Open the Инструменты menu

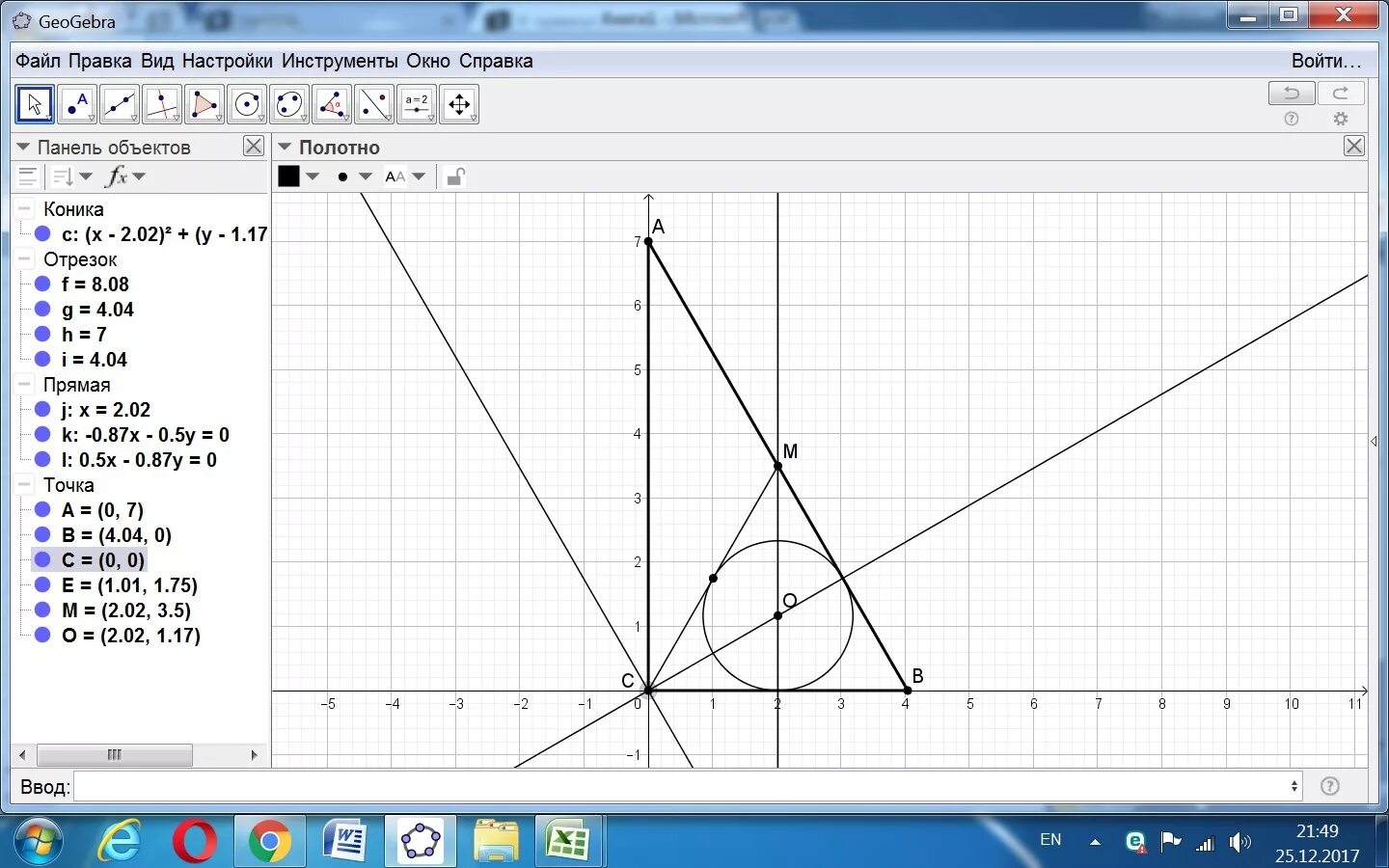340,61
